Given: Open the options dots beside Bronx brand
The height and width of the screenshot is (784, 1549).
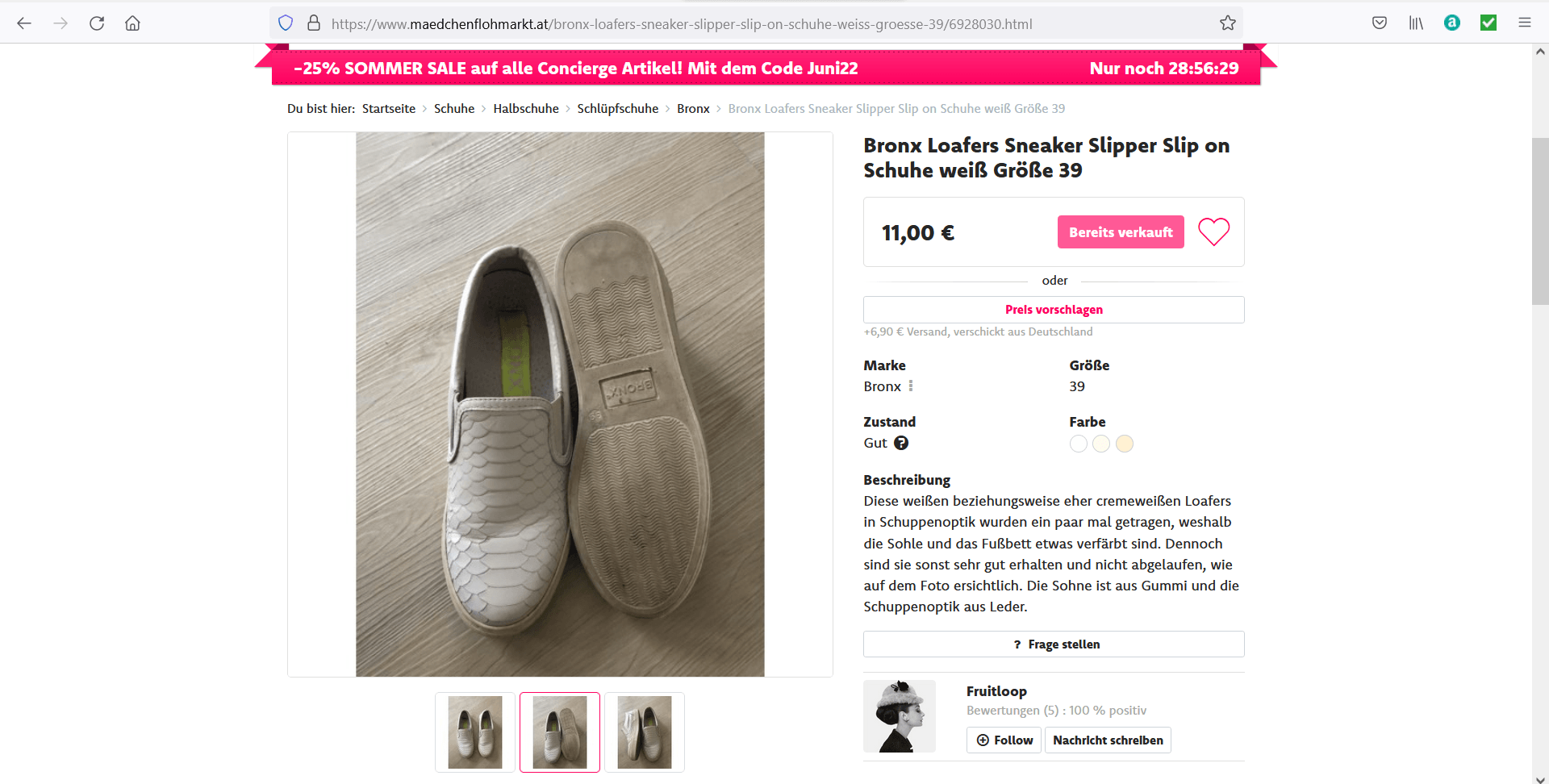Looking at the screenshot, I should coord(911,386).
